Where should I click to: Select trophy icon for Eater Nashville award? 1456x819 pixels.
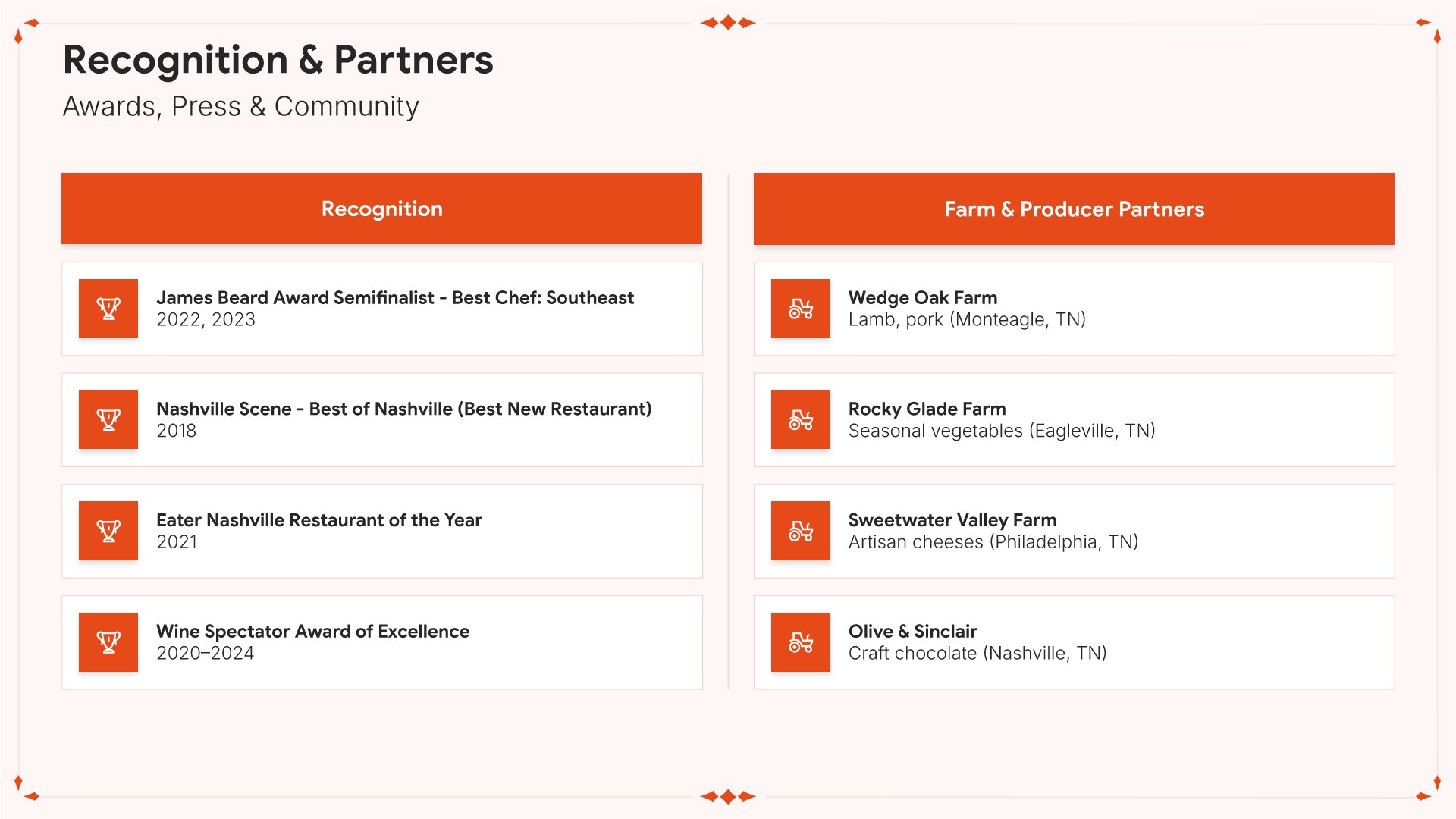pos(108,531)
